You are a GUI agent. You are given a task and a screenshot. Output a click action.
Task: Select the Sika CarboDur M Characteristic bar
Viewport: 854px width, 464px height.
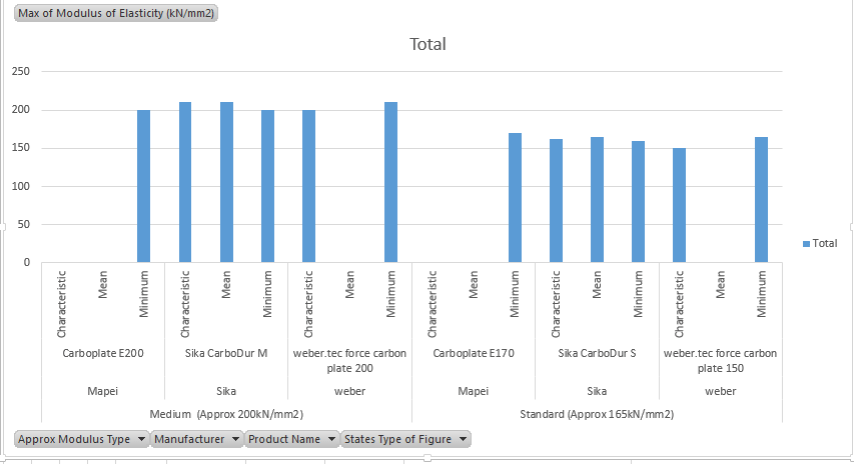tap(185, 182)
